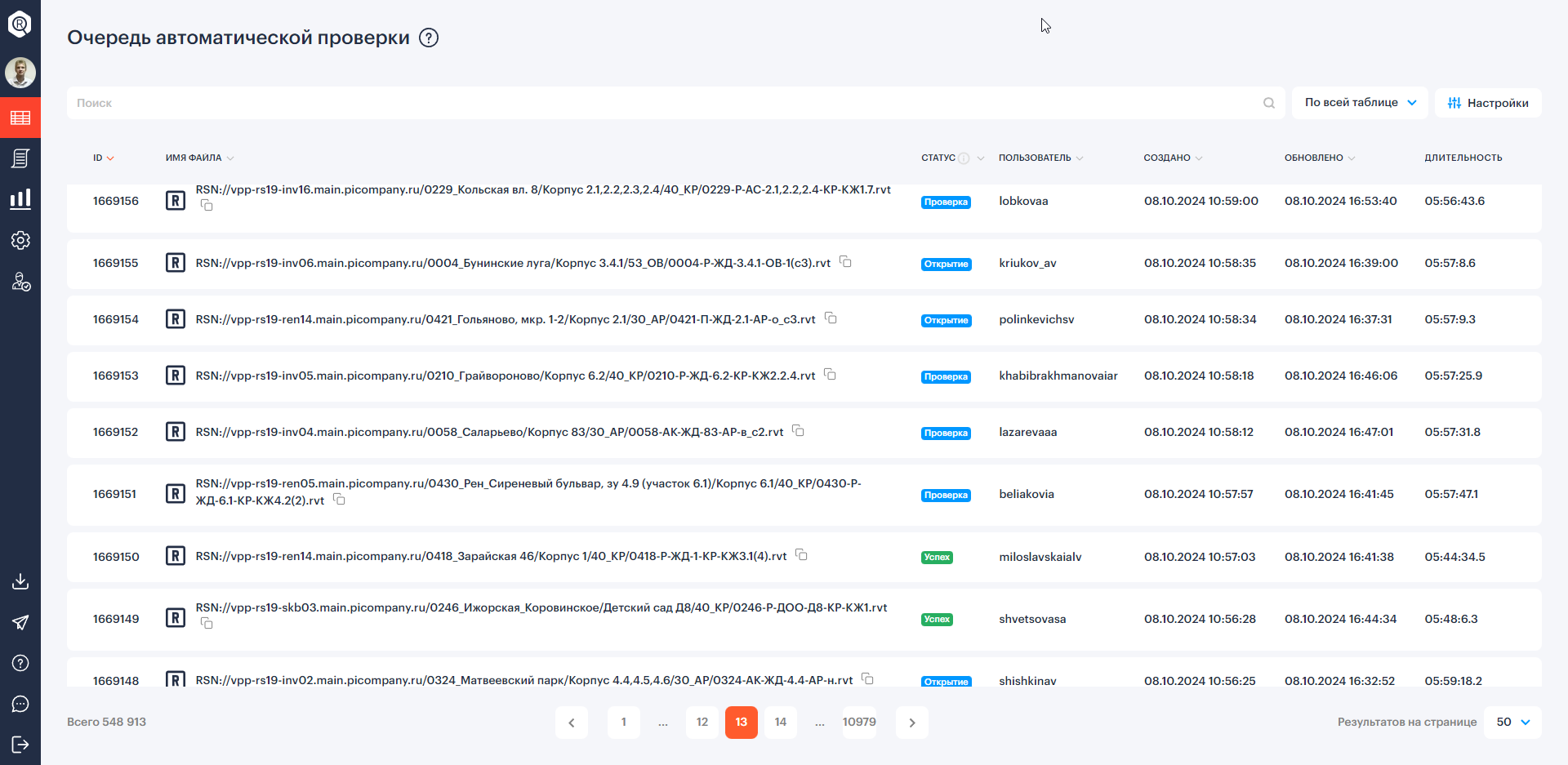
Task: Expand the 'Обновлено' column filter
Action: [x=1352, y=158]
